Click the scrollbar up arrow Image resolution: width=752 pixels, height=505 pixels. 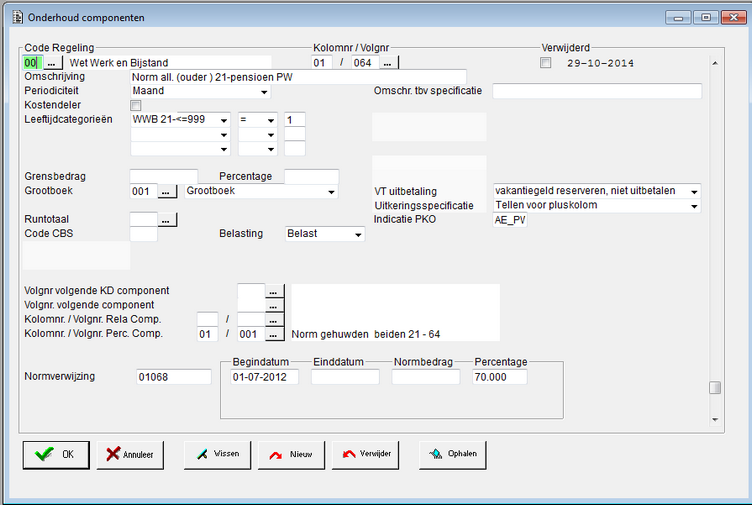715,63
